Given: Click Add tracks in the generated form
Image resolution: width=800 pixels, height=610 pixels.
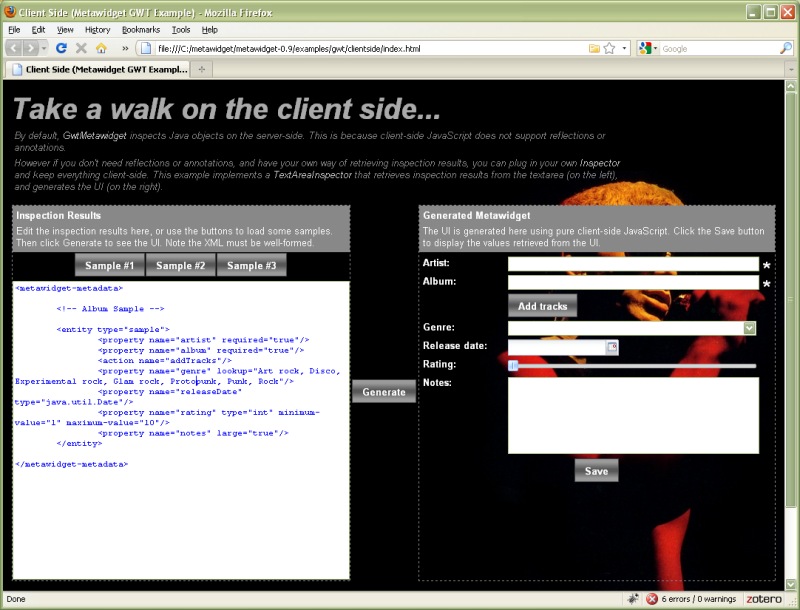Looking at the screenshot, I should click(541, 305).
